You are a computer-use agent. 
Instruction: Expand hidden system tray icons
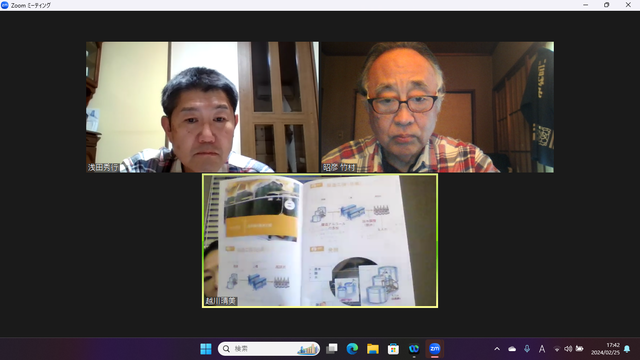[x=497, y=349]
